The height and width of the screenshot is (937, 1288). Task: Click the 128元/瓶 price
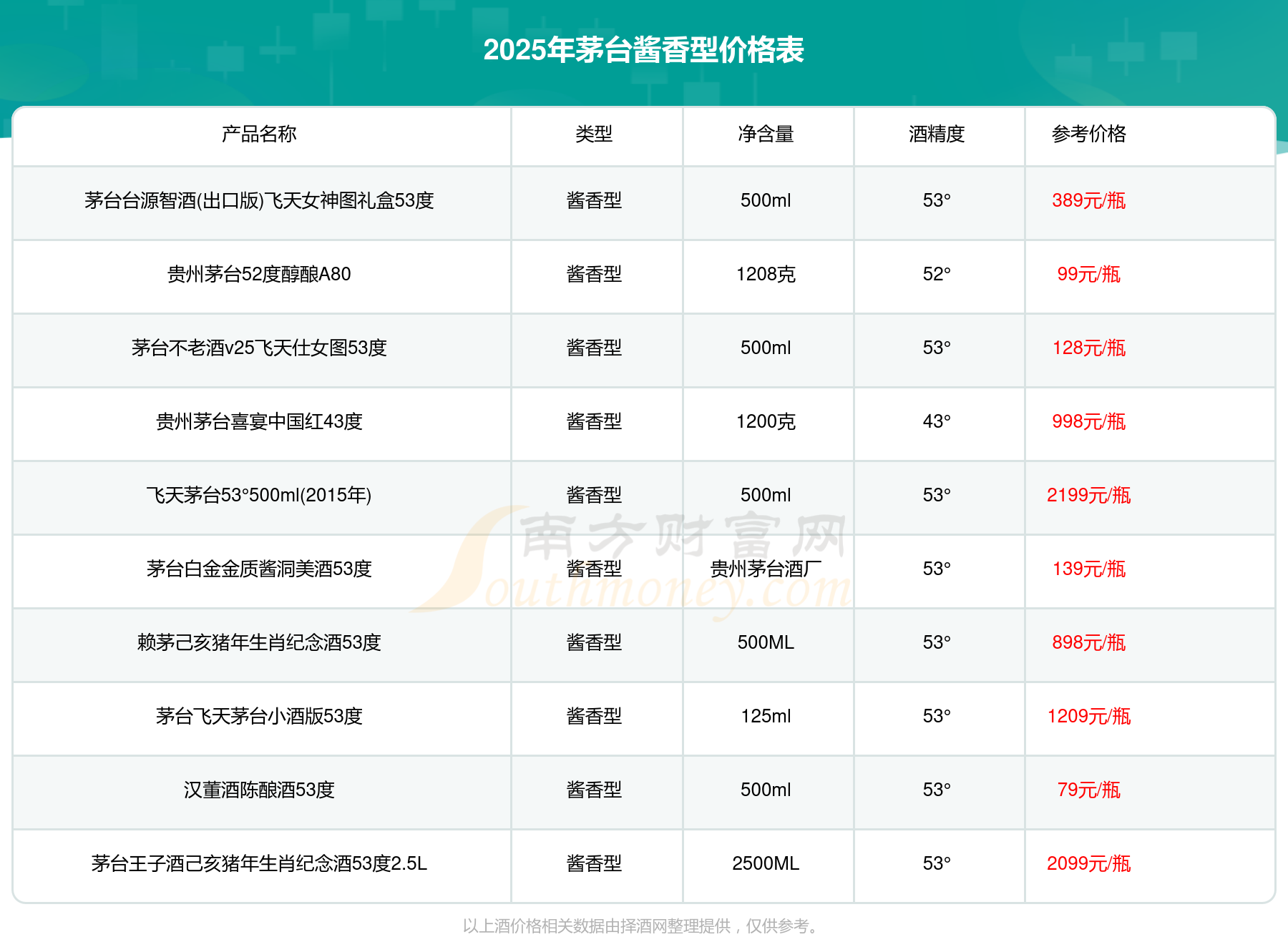click(1089, 348)
